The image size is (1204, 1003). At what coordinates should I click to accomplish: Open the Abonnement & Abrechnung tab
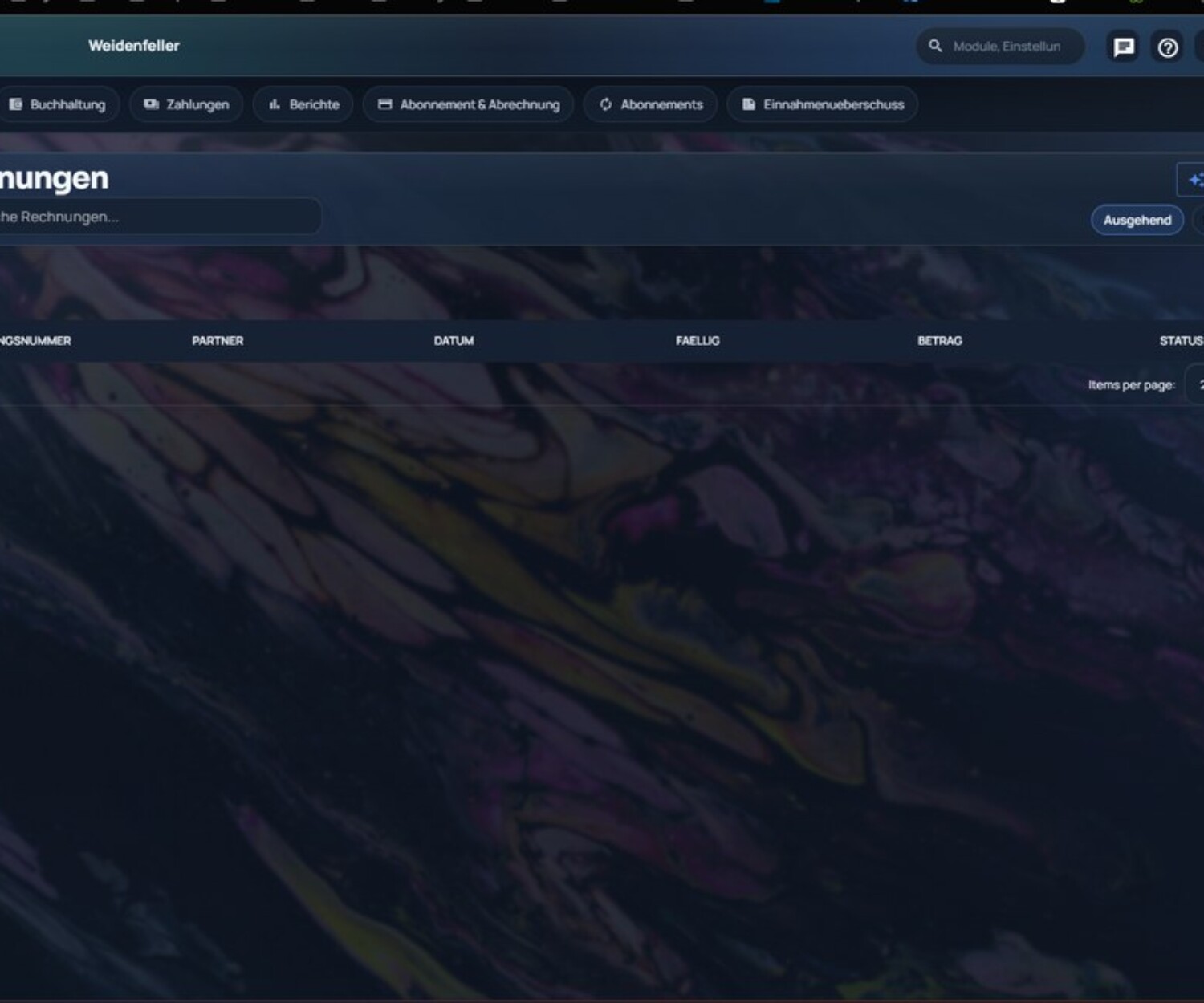point(479,104)
